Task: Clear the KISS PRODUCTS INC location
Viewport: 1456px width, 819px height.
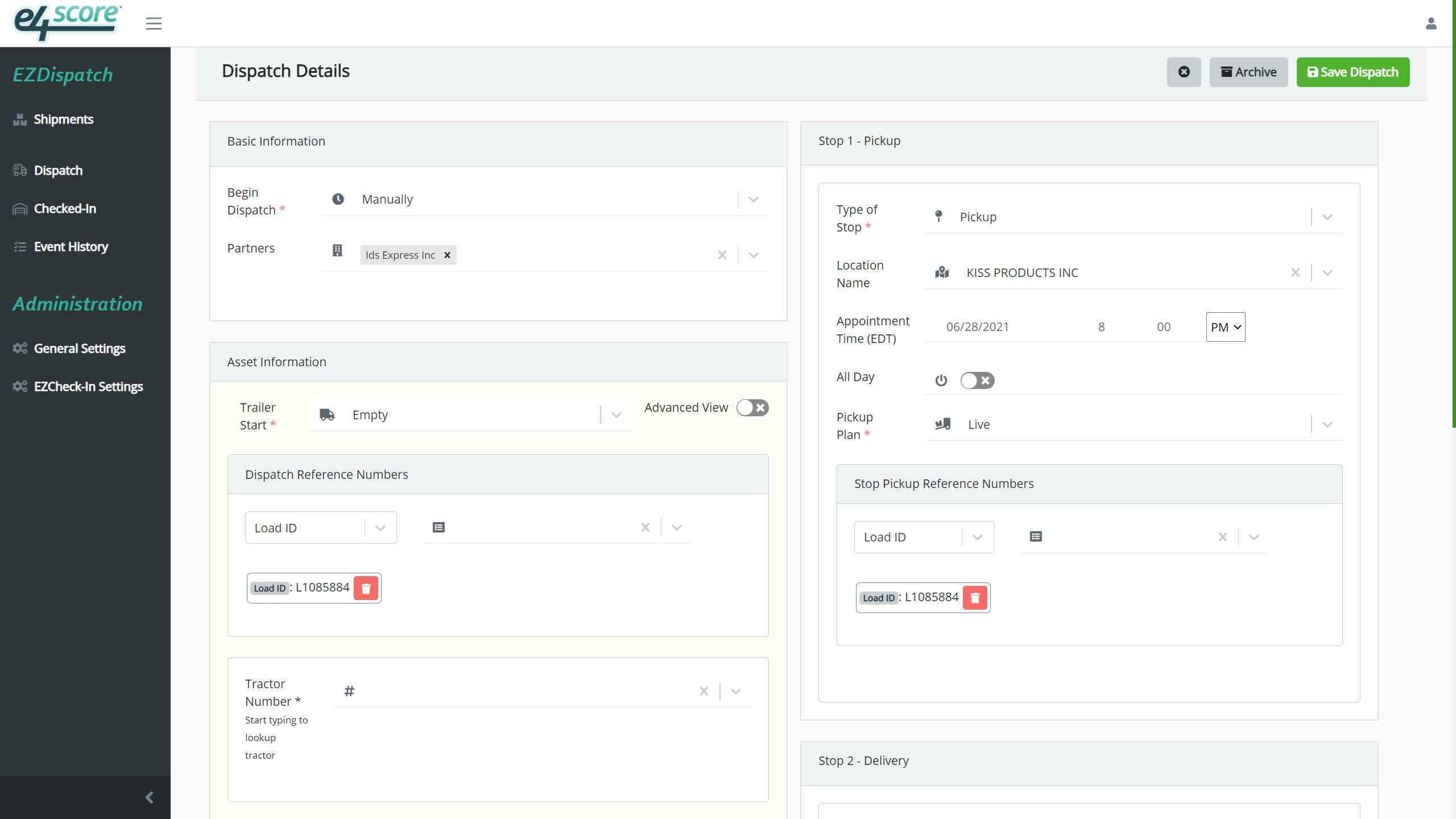Action: [x=1295, y=273]
